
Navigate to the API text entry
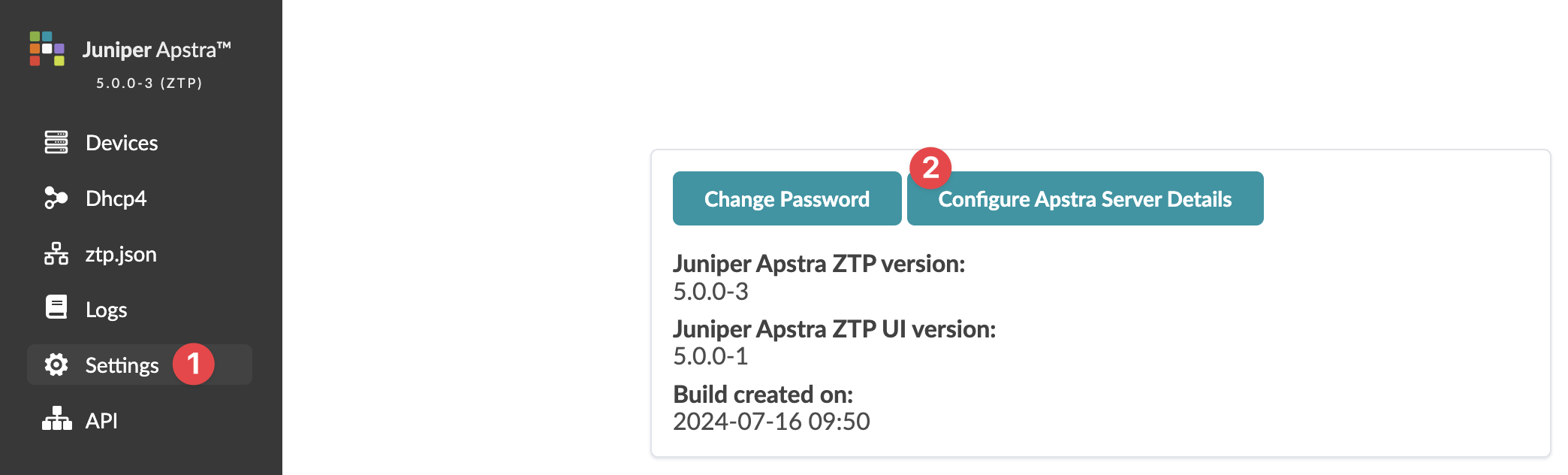click(101, 421)
